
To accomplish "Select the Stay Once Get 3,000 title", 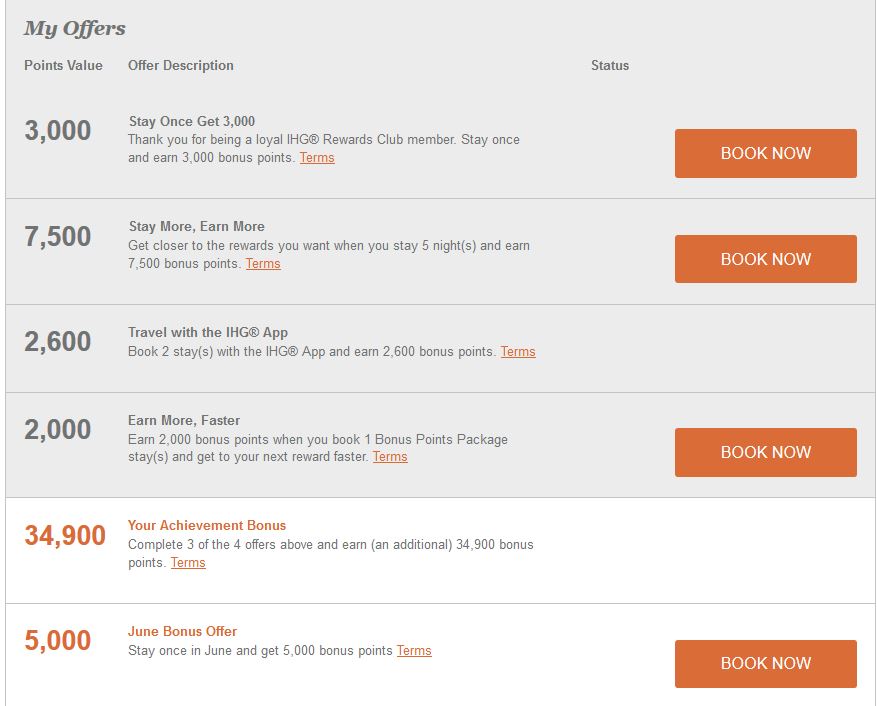I will 192,121.
